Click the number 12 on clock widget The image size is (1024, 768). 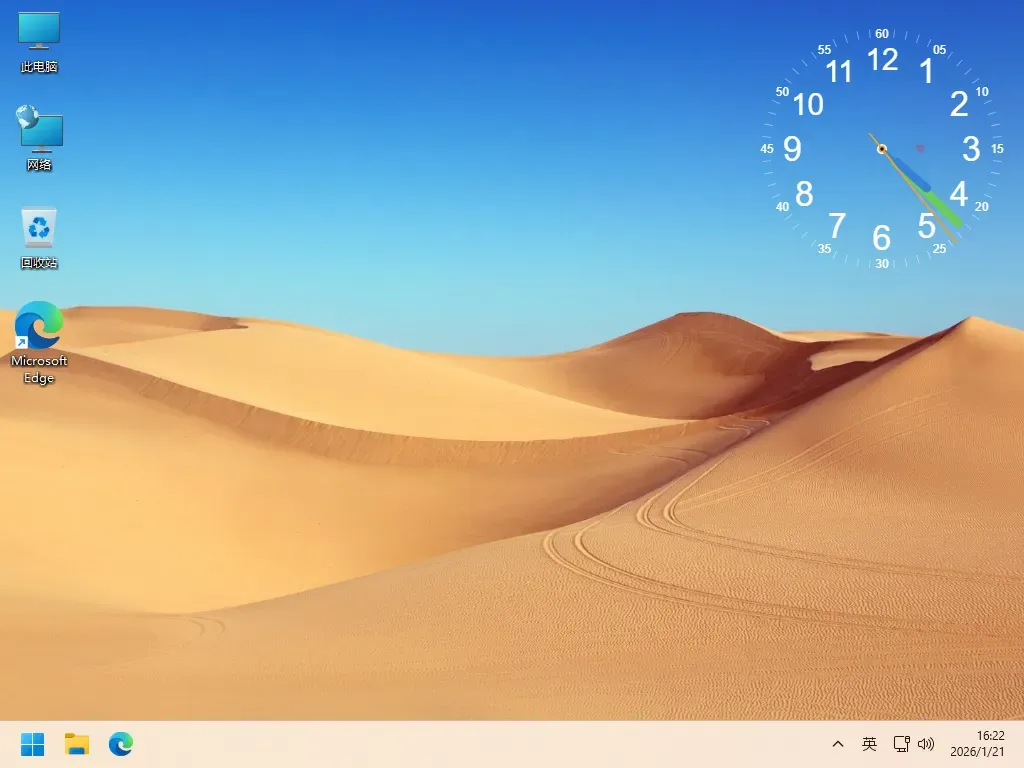click(x=882, y=60)
